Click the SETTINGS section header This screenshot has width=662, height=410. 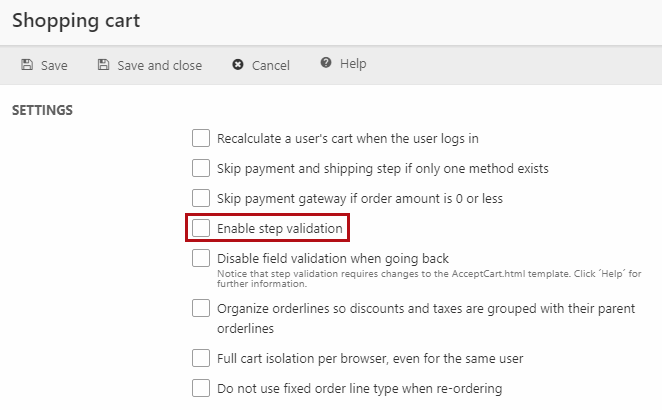[42, 110]
